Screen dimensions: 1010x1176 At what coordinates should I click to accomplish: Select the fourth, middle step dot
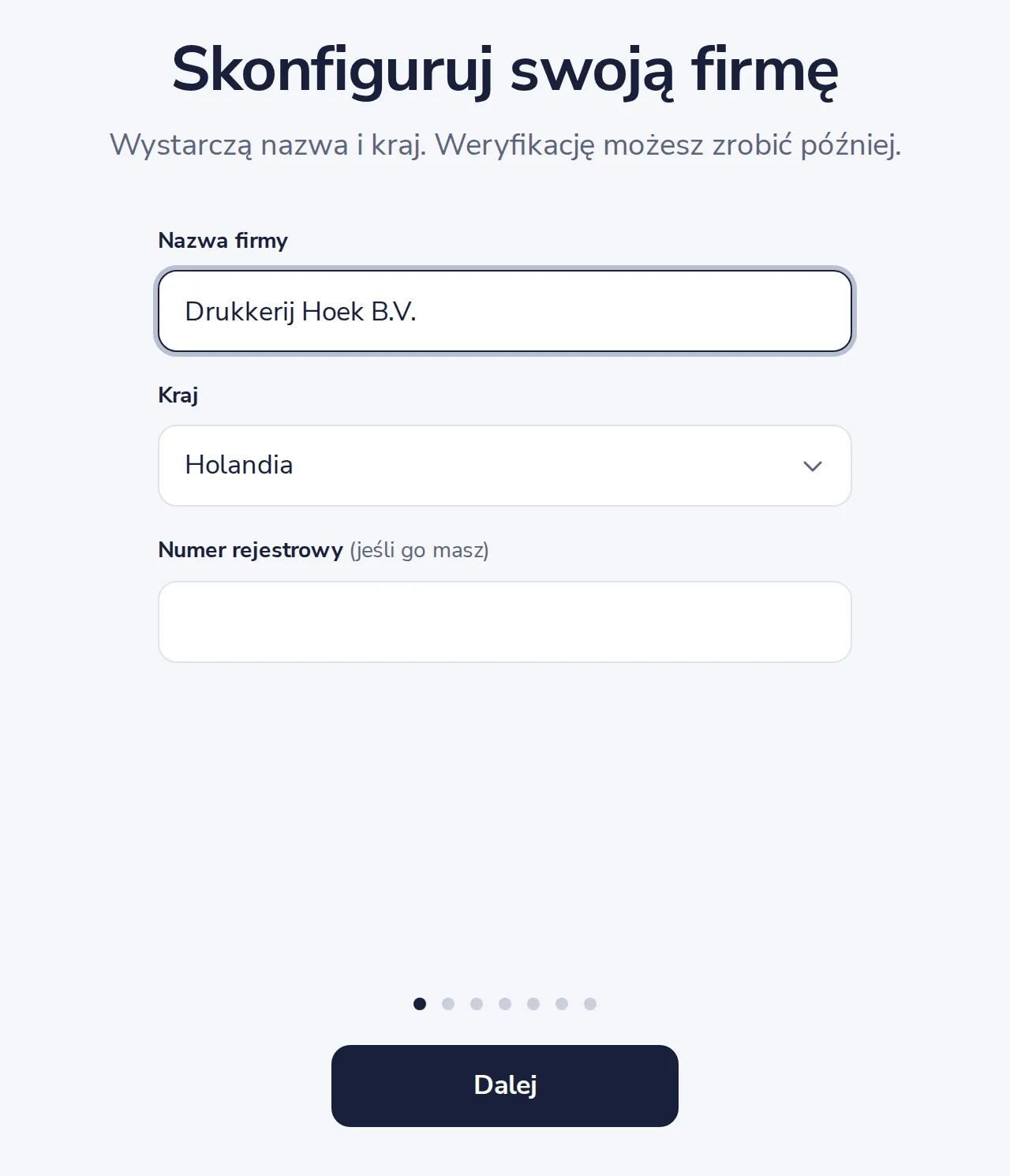[x=505, y=1004]
